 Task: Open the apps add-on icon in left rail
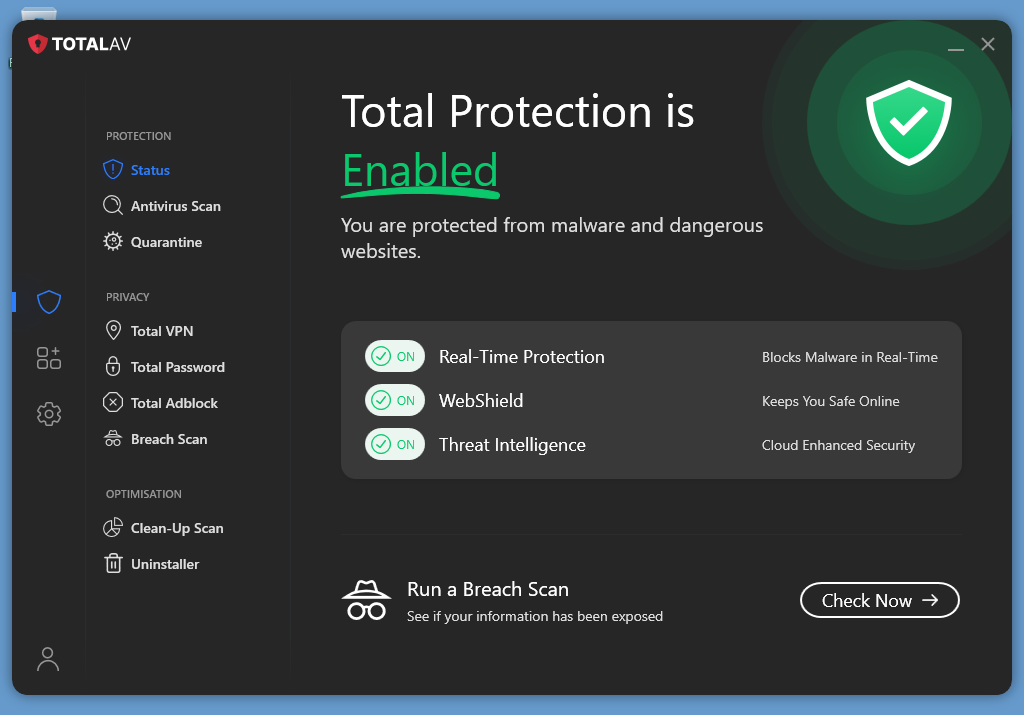pos(49,358)
